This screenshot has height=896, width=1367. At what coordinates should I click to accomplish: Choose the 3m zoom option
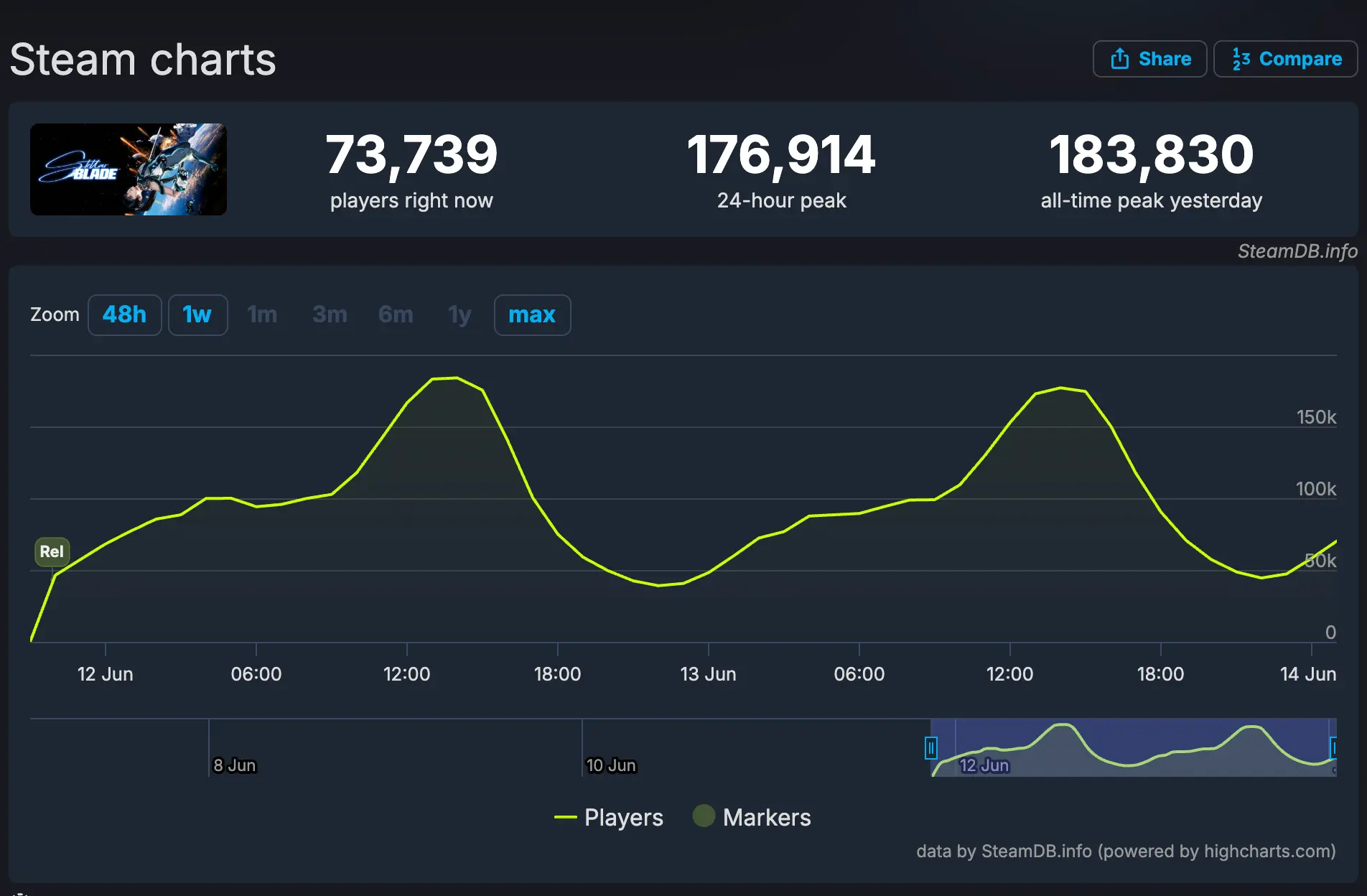tap(330, 314)
